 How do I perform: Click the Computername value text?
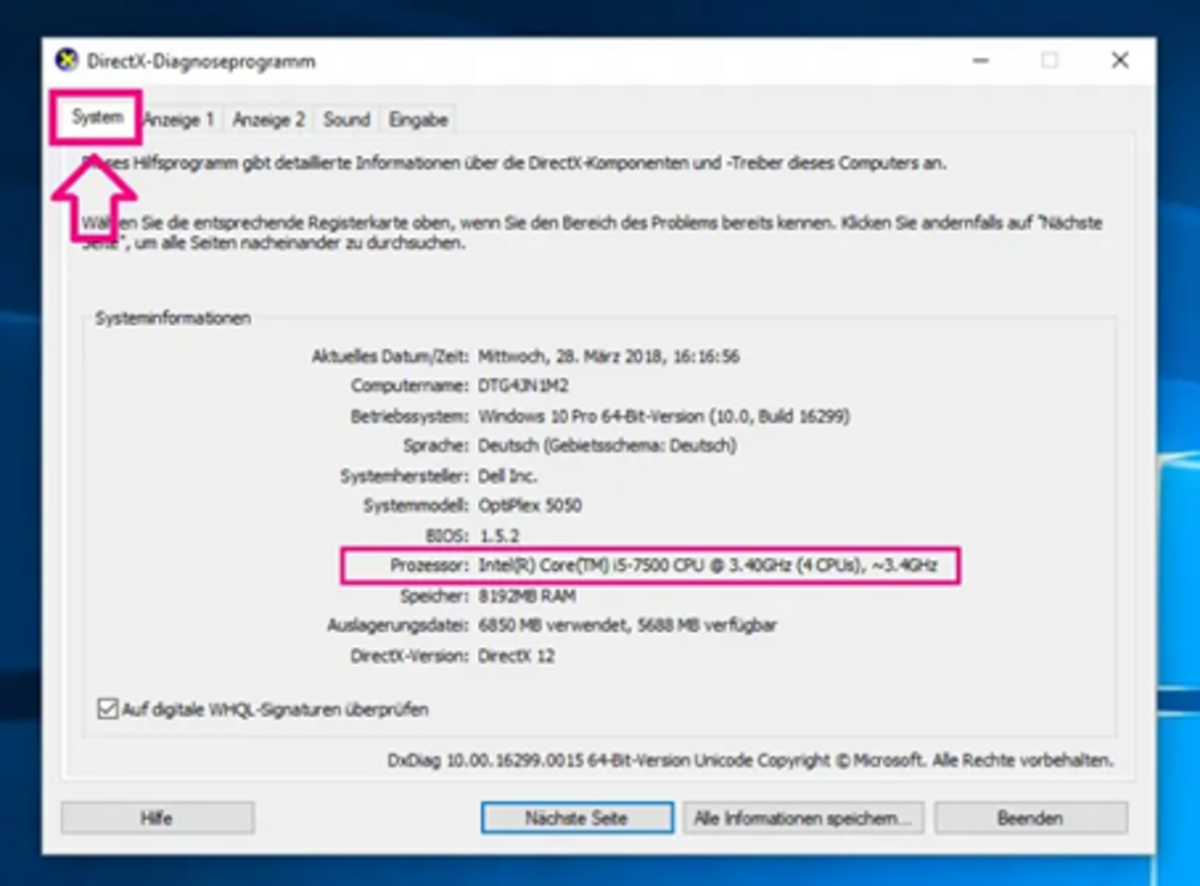(x=526, y=386)
